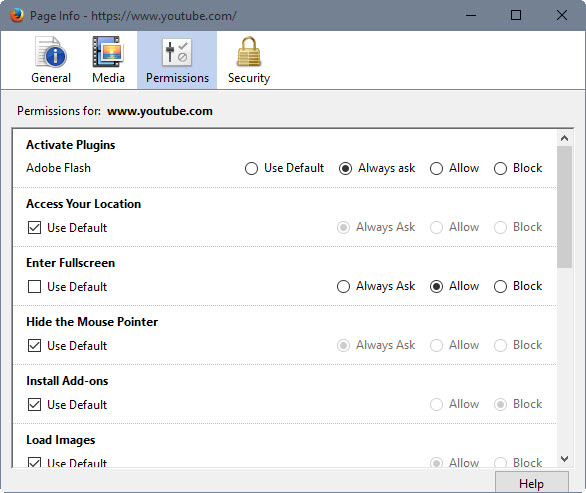
Task: Open the Security tab
Action: [x=249, y=60]
